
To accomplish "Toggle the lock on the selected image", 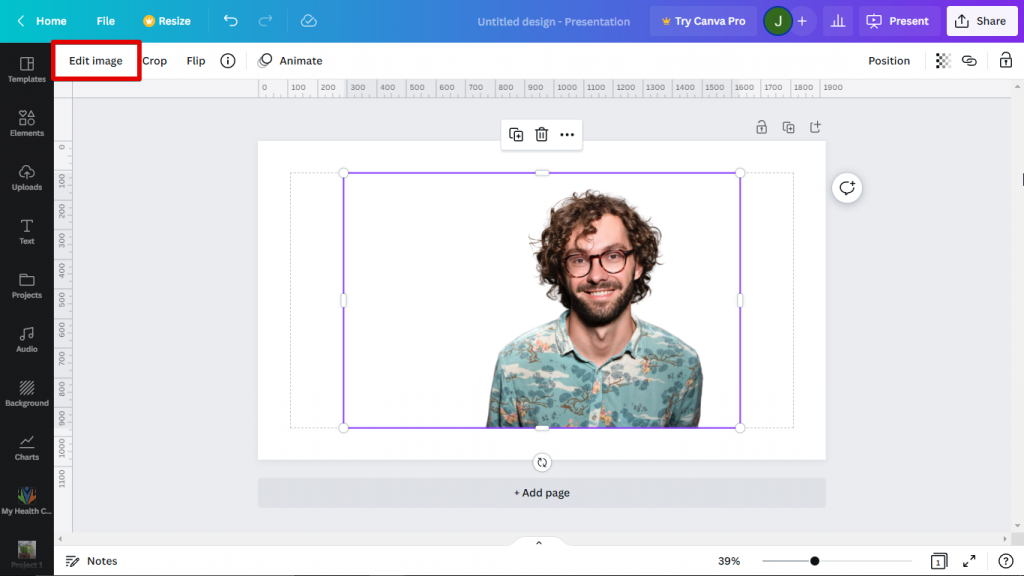I will click(1006, 60).
